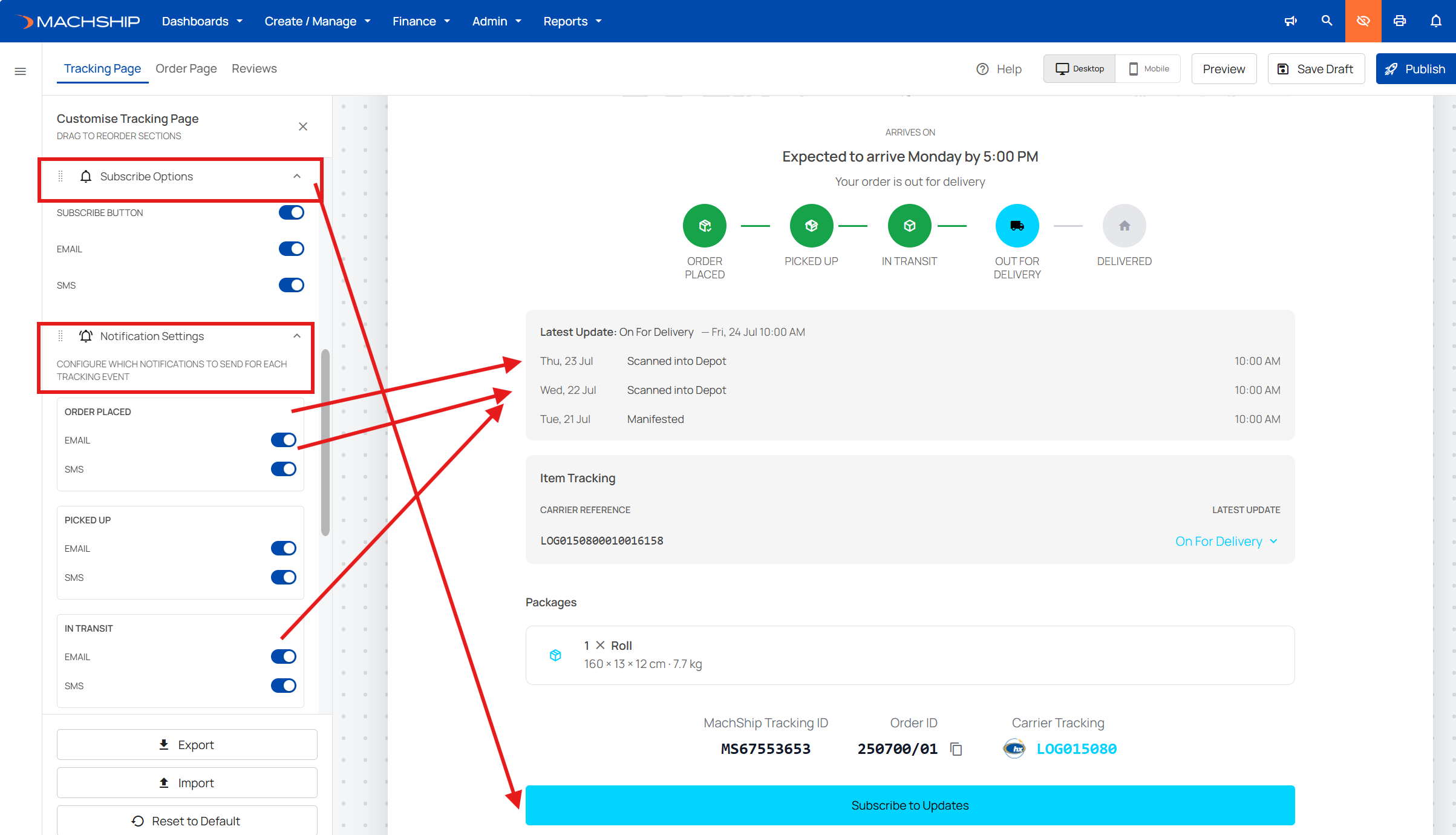Open the Reports dropdown menu
This screenshot has width=1456, height=835.
pos(572,21)
